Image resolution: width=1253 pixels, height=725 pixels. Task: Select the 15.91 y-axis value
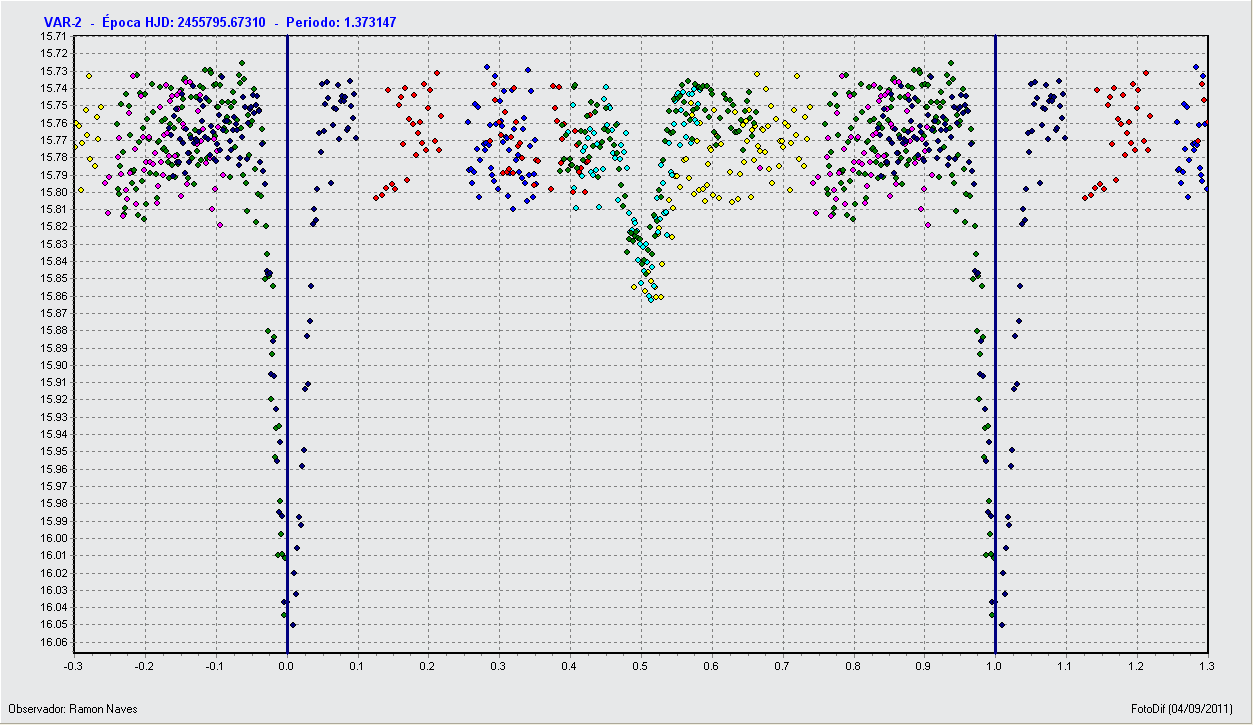[54, 382]
